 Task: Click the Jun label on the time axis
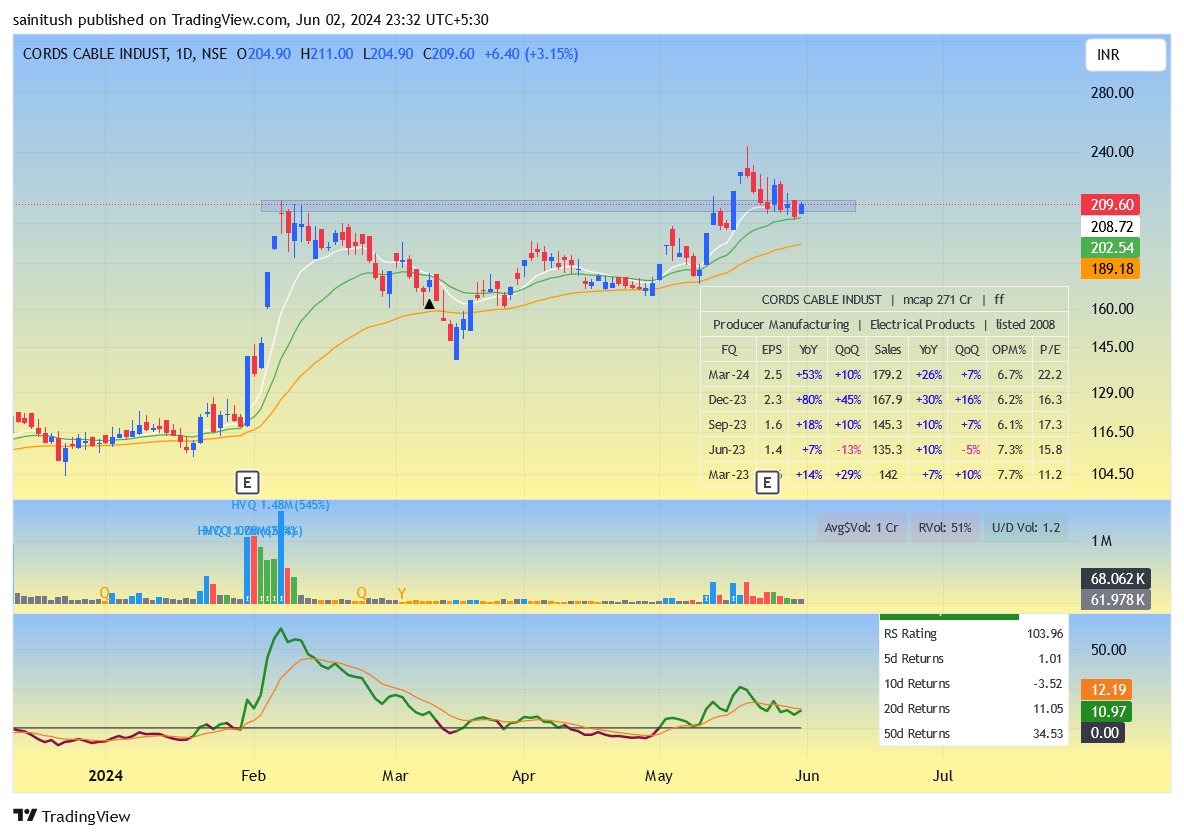[806, 776]
